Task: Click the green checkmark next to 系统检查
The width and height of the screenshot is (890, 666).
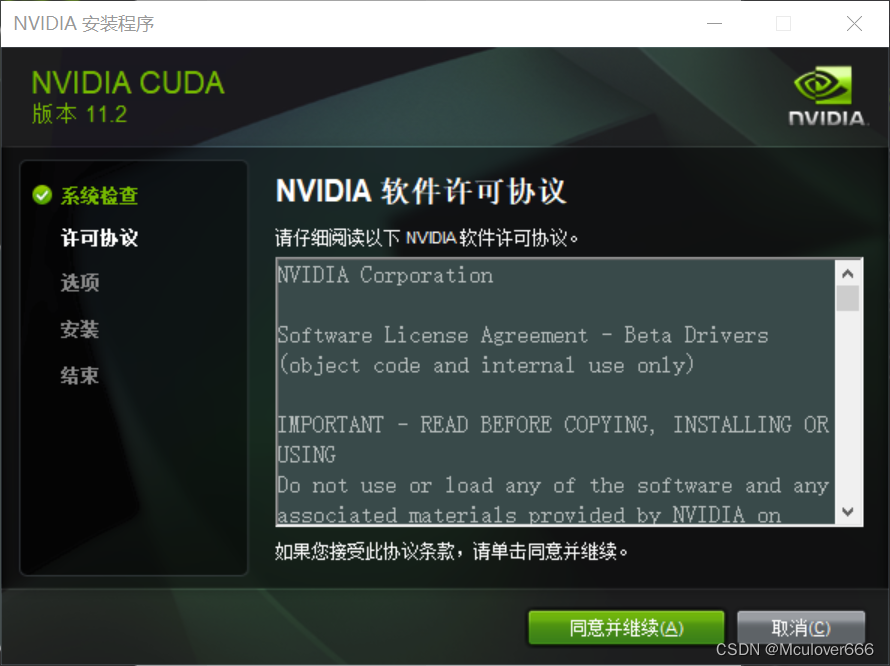Action: pos(43,195)
